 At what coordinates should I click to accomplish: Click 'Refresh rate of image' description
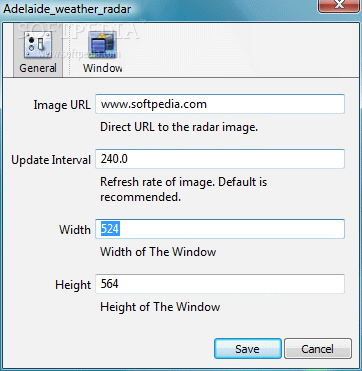(184, 190)
